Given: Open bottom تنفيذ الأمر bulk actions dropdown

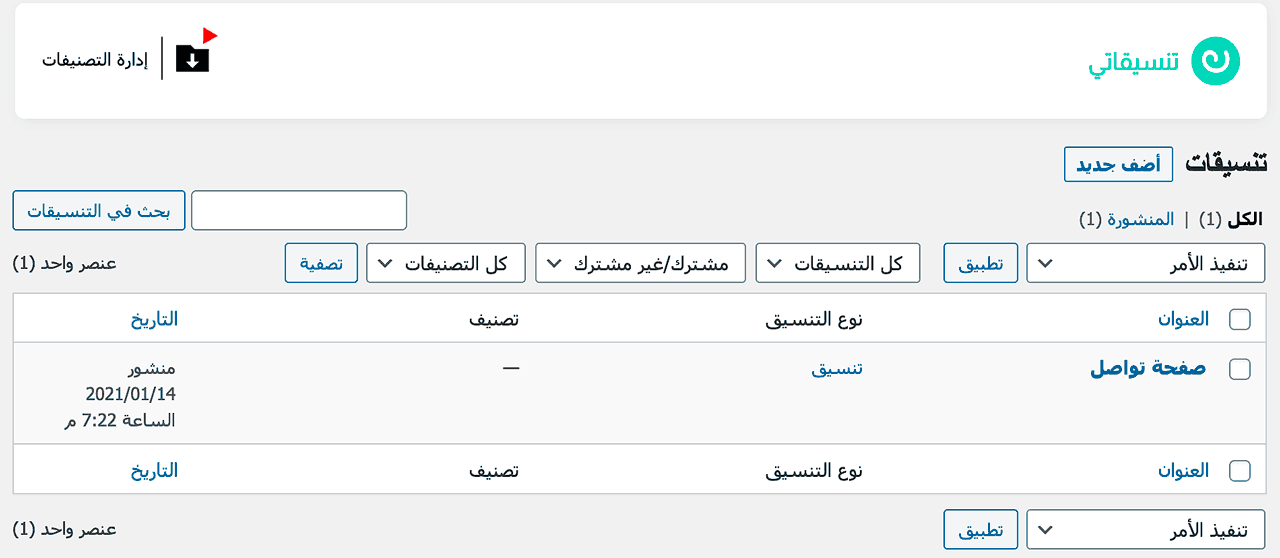Looking at the screenshot, I should (1145, 530).
